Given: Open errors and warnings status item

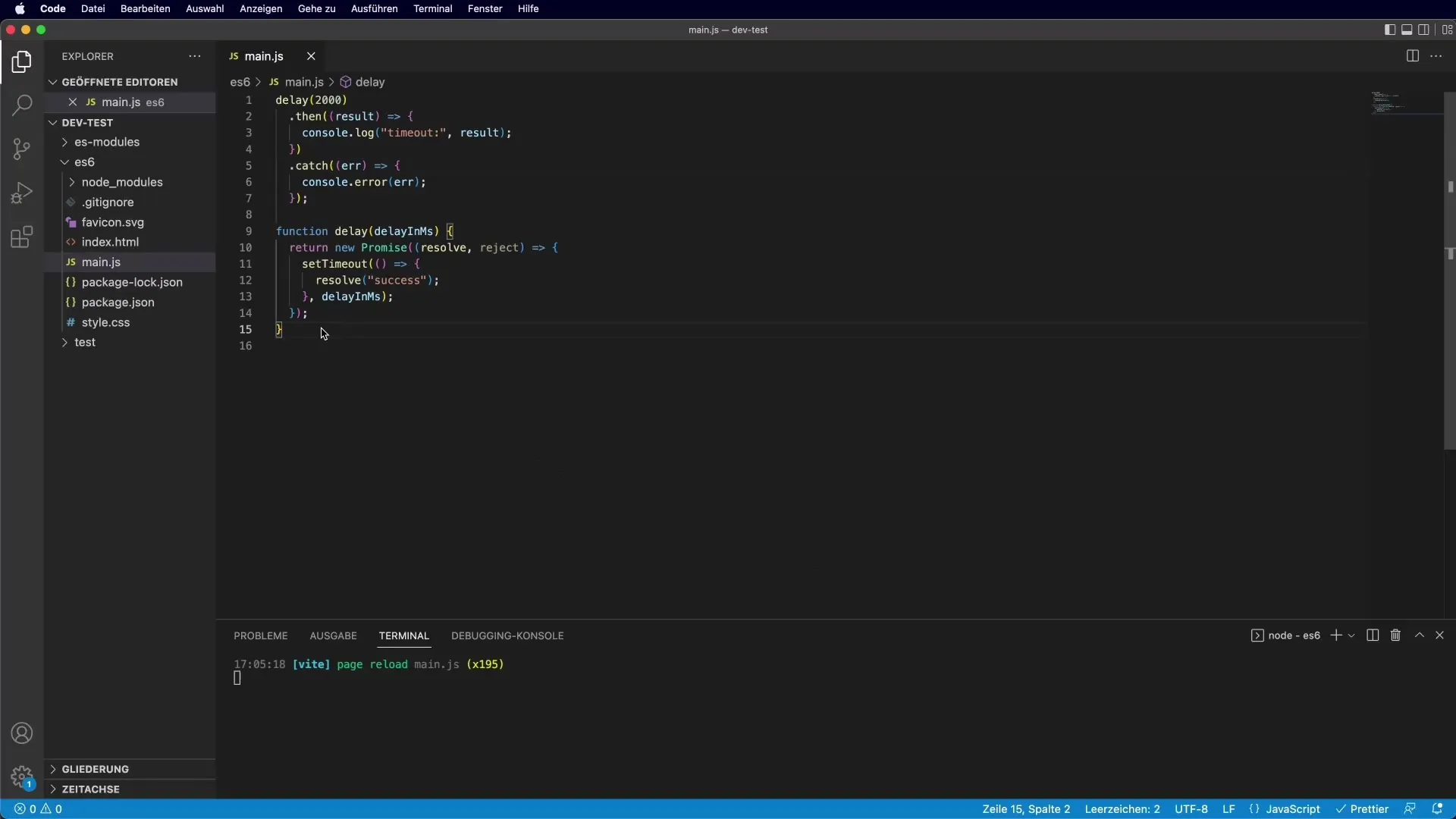Looking at the screenshot, I should 38,809.
